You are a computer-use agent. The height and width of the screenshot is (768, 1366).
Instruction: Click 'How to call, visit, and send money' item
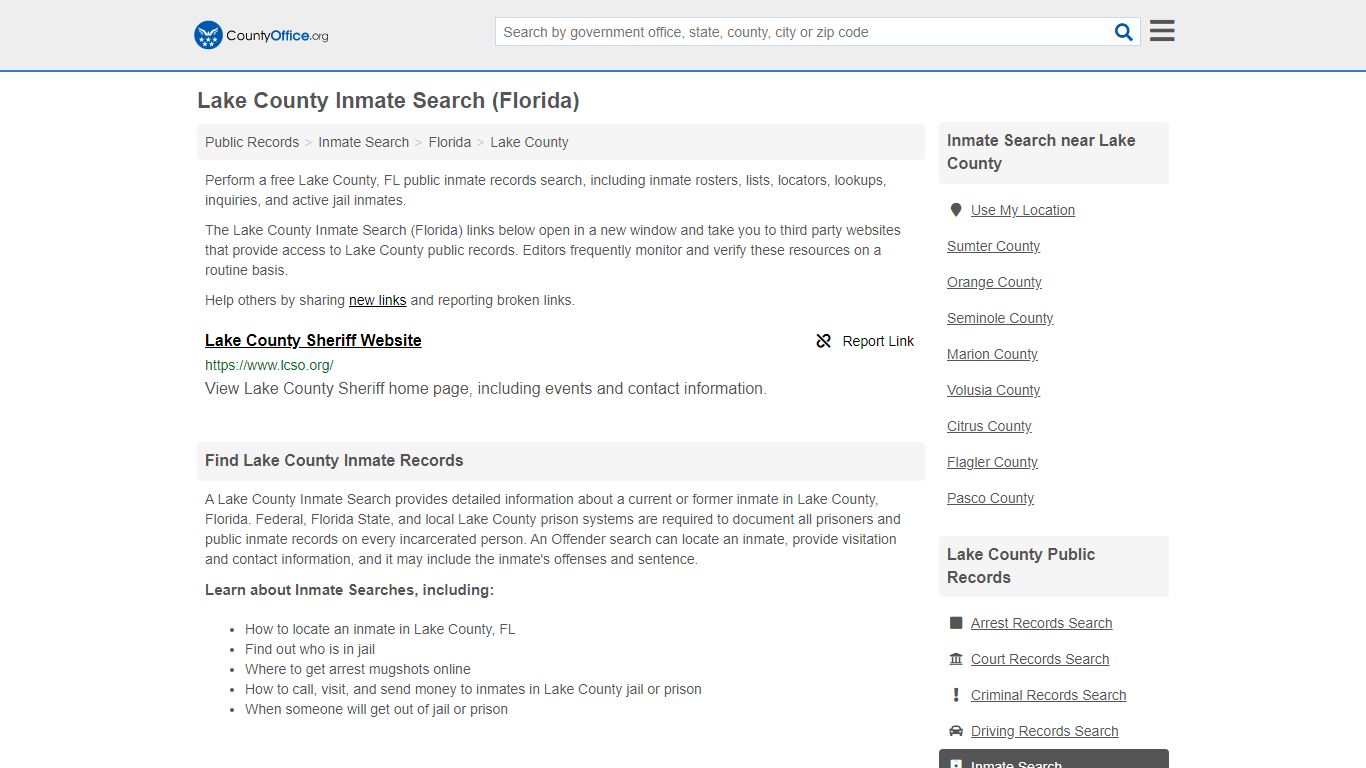click(473, 689)
